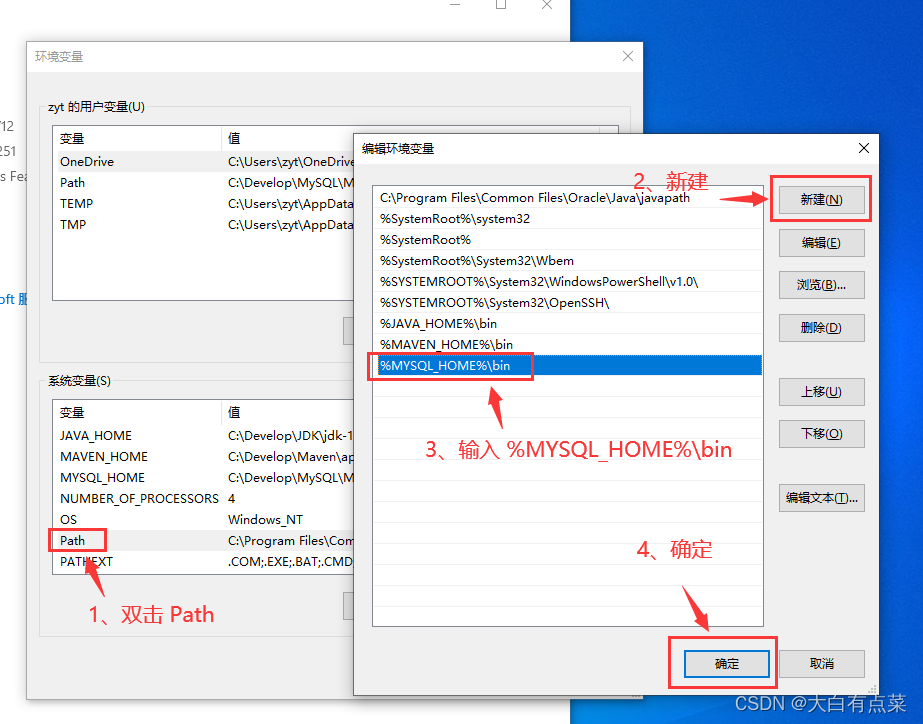Viewport: 923px width, 724px height.
Task: Click the 编辑(E) button
Action: pyautogui.click(x=821, y=243)
